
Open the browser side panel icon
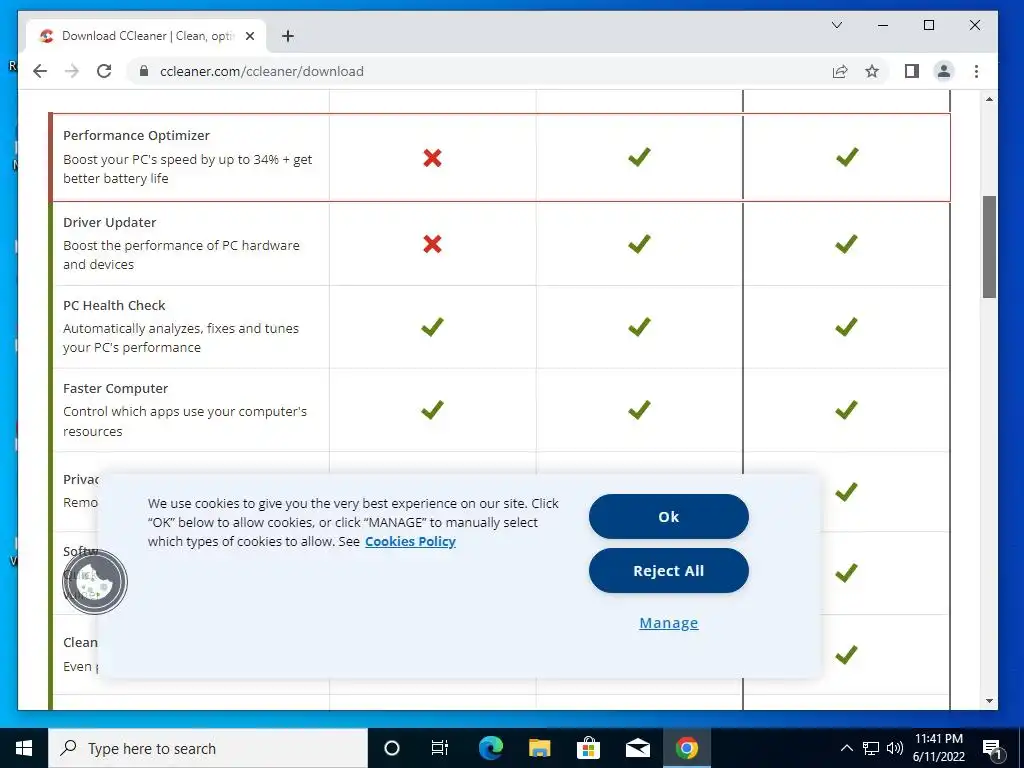point(912,71)
